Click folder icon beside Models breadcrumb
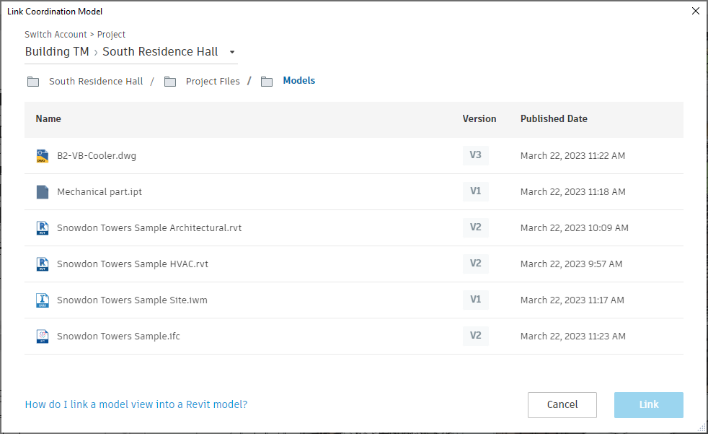 tap(267, 81)
